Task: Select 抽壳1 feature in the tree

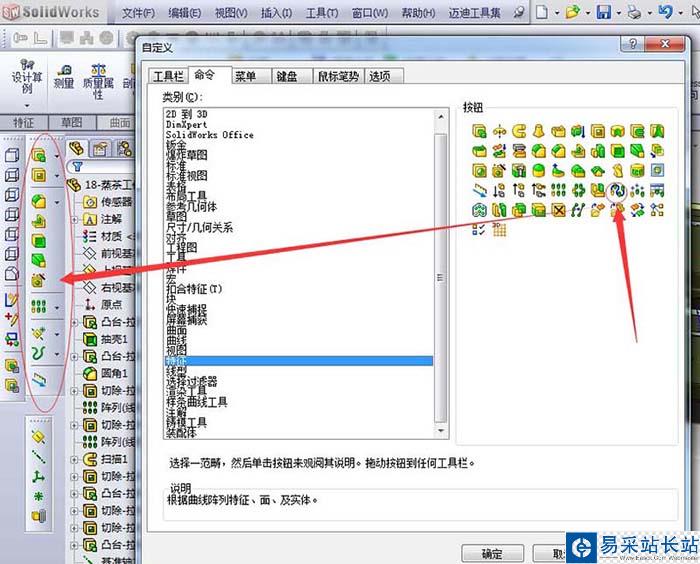Action: (108, 339)
